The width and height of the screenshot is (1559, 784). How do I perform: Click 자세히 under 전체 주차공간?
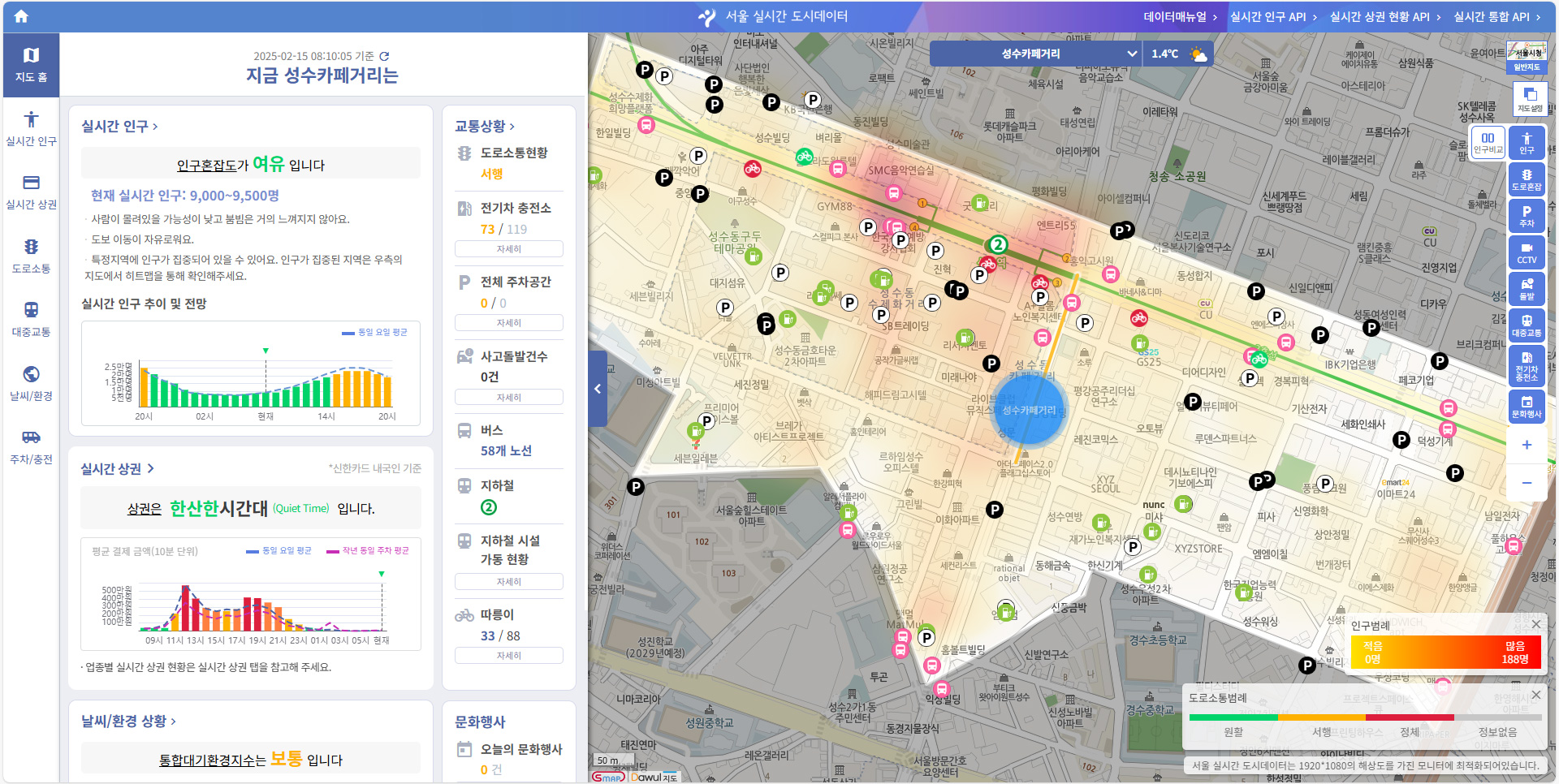[x=509, y=323]
